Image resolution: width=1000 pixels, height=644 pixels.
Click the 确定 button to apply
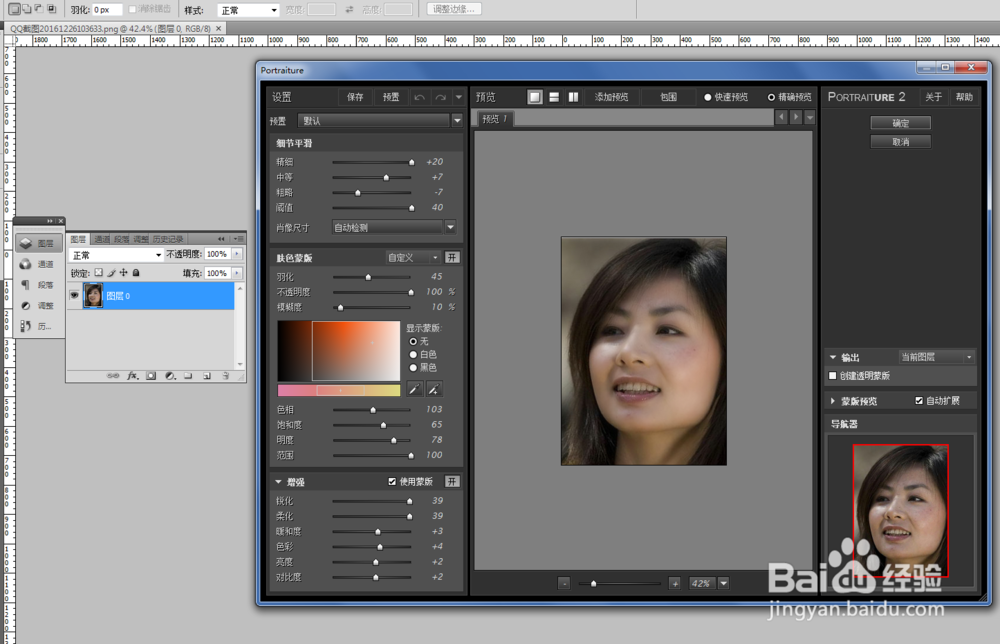tap(901, 123)
